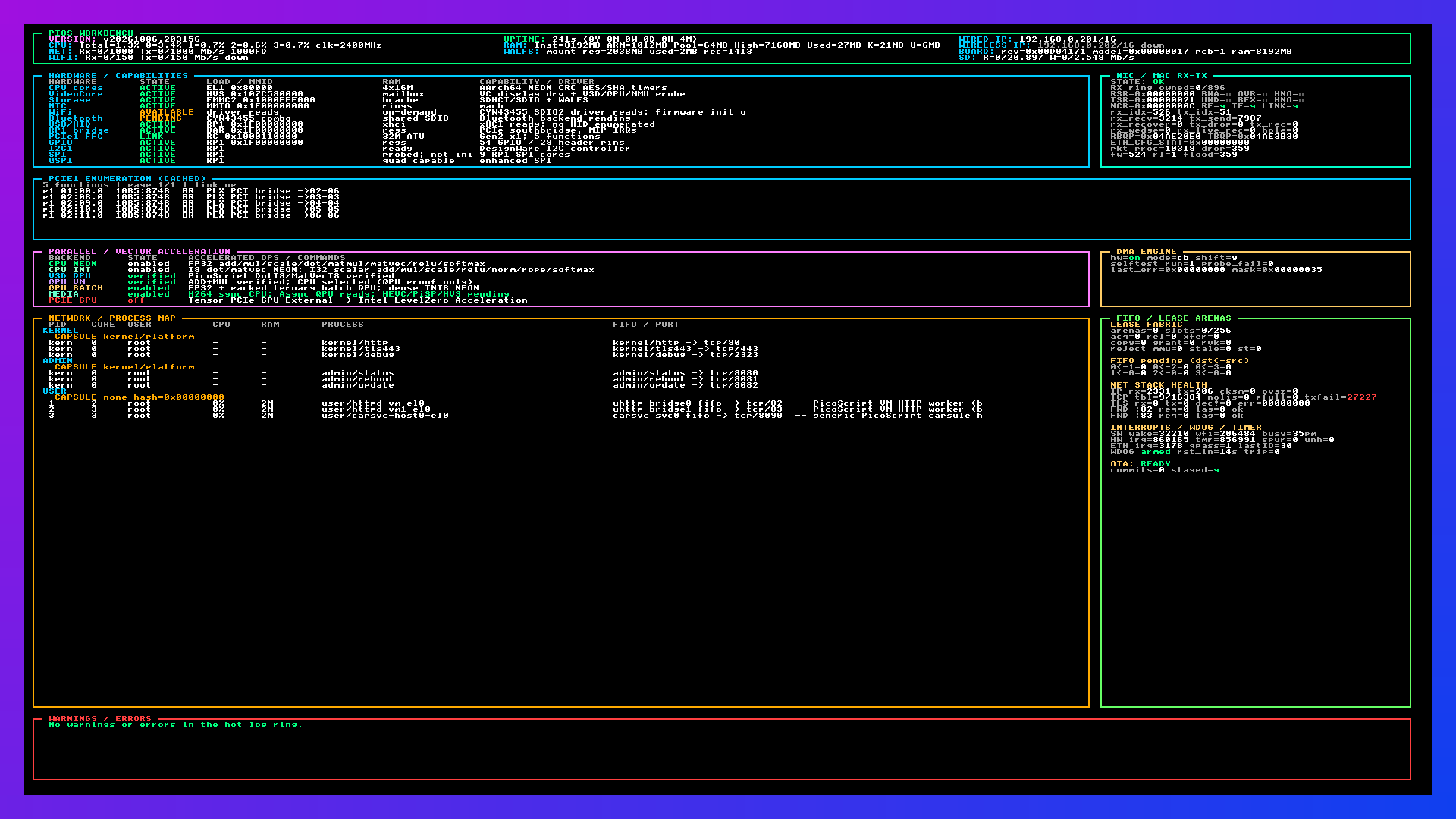
Task: Click the red "27227" txfail value
Action: tap(1362, 397)
